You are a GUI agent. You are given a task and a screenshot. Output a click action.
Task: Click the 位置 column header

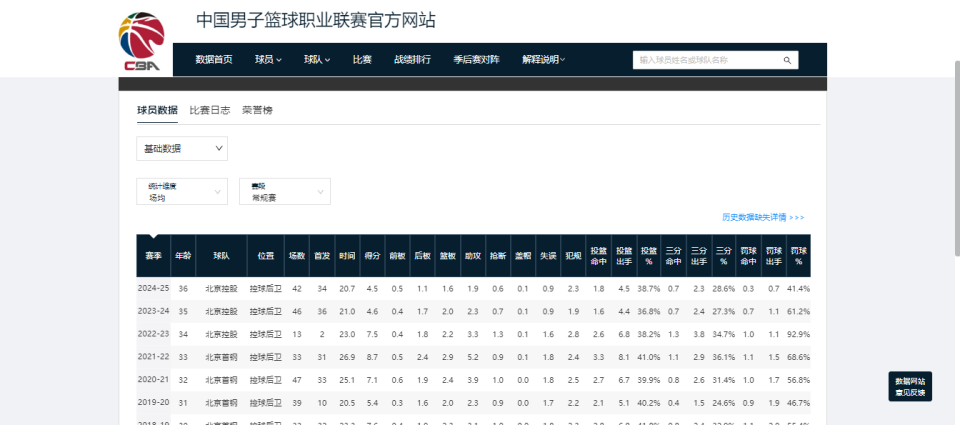266,256
